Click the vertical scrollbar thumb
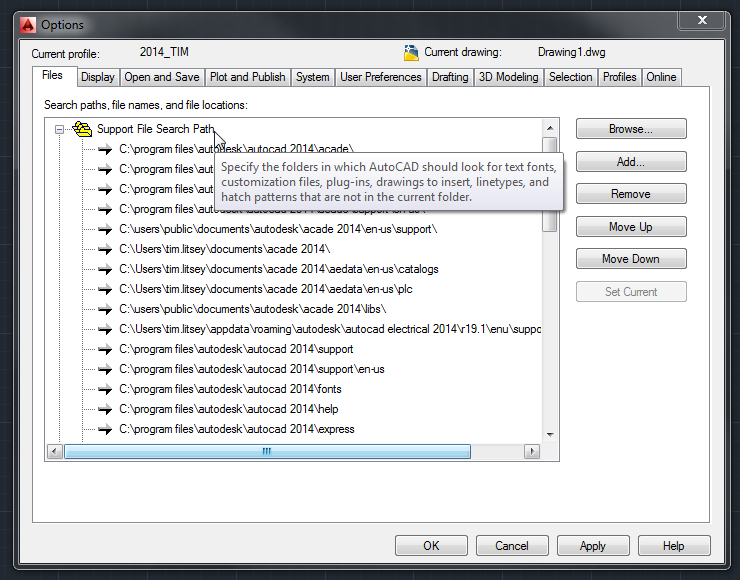 (x=550, y=184)
